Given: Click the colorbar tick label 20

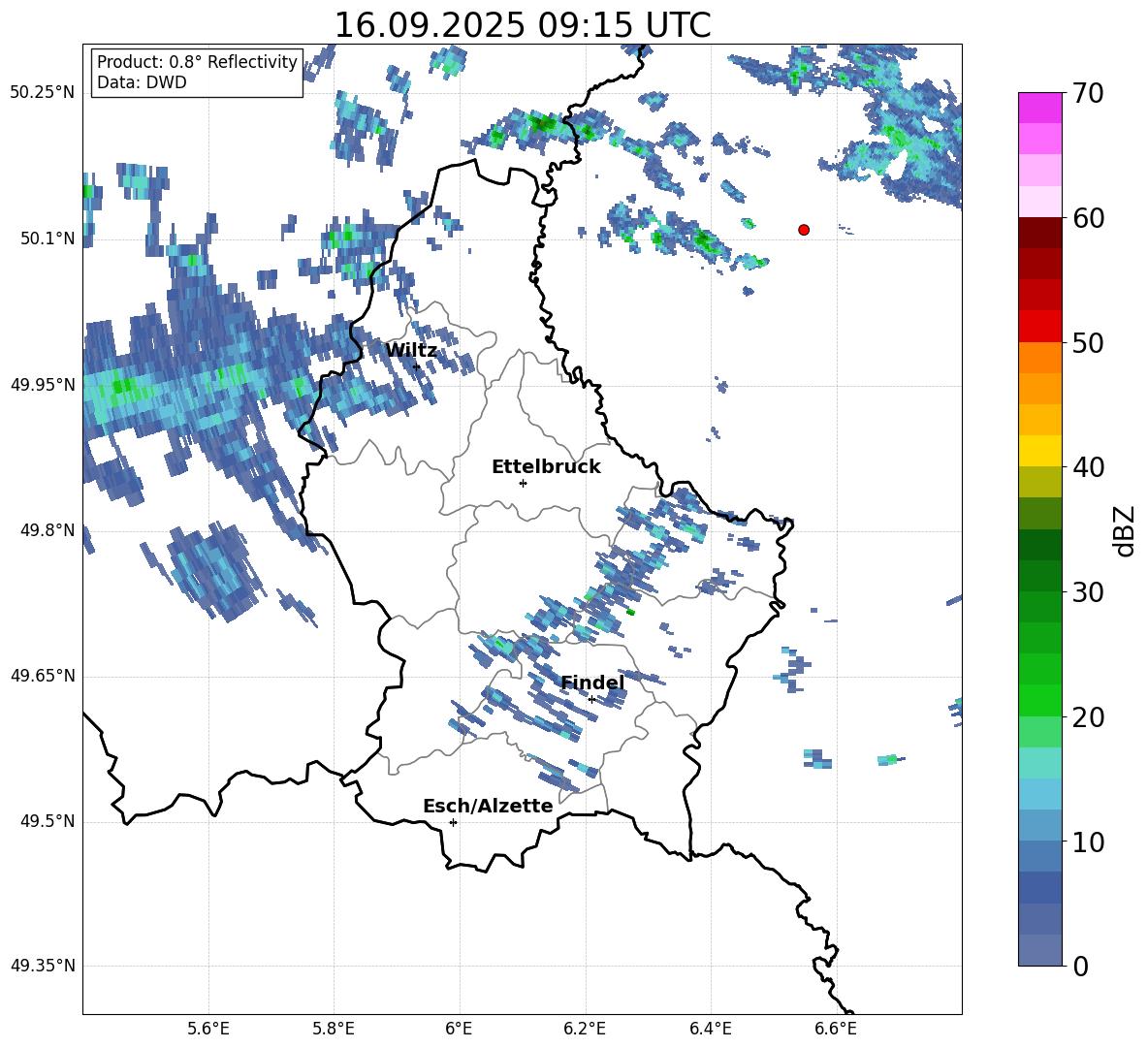Looking at the screenshot, I should [x=1088, y=717].
